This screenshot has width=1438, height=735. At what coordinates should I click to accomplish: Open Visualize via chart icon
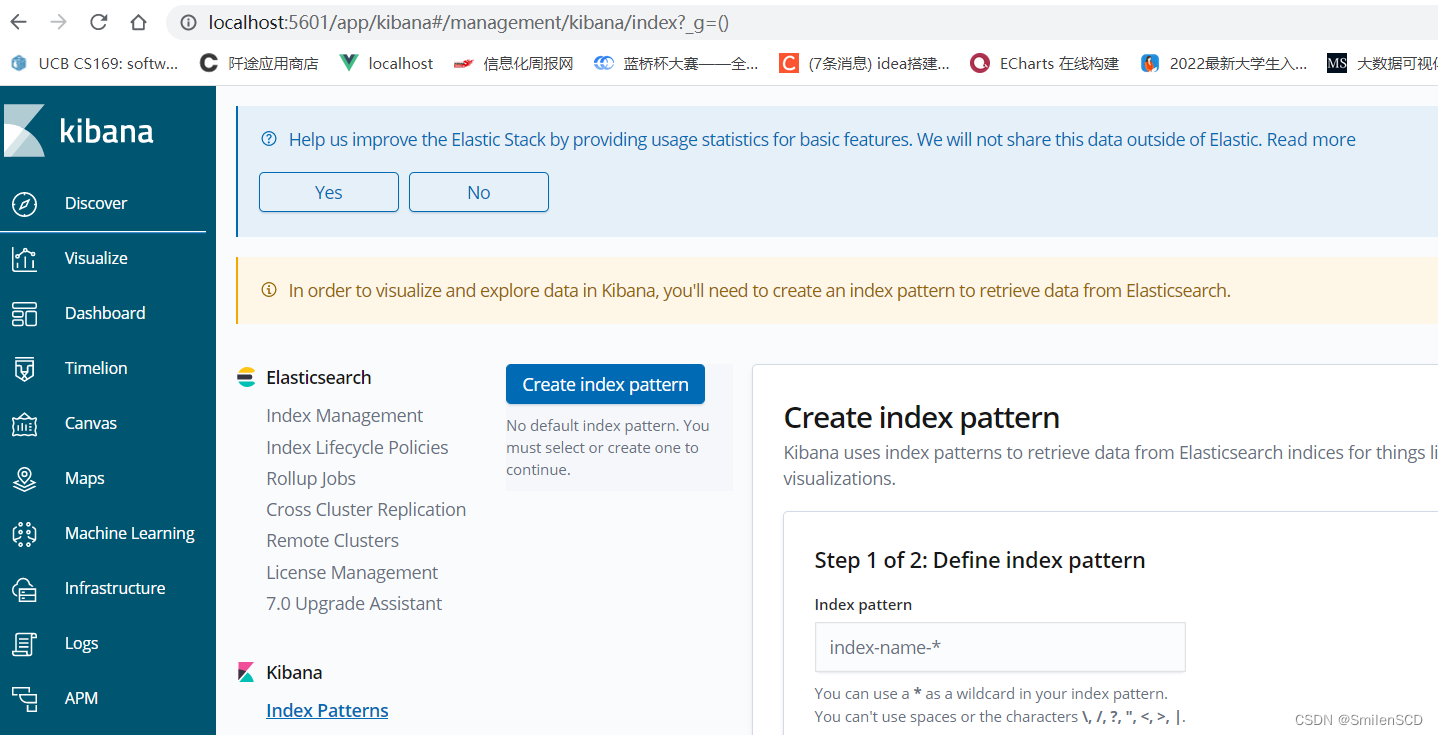pyautogui.click(x=24, y=258)
